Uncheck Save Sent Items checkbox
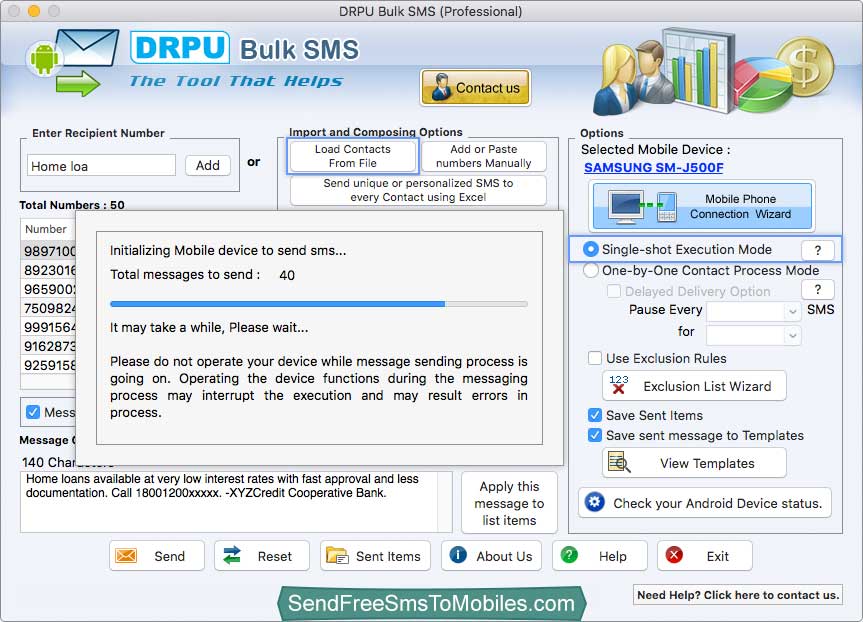This screenshot has width=863, height=622. 595,415
